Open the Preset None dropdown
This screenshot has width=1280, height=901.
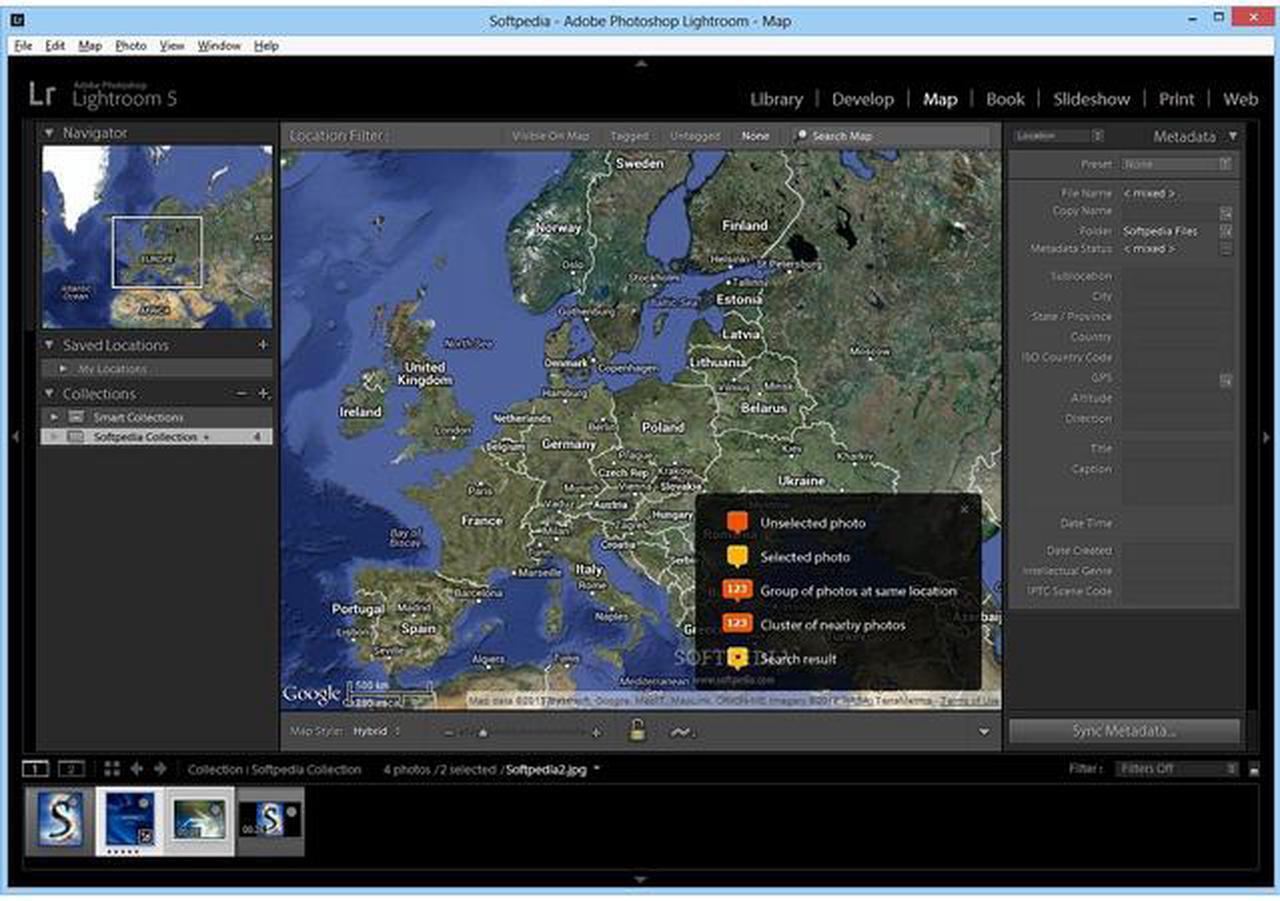(x=1176, y=164)
